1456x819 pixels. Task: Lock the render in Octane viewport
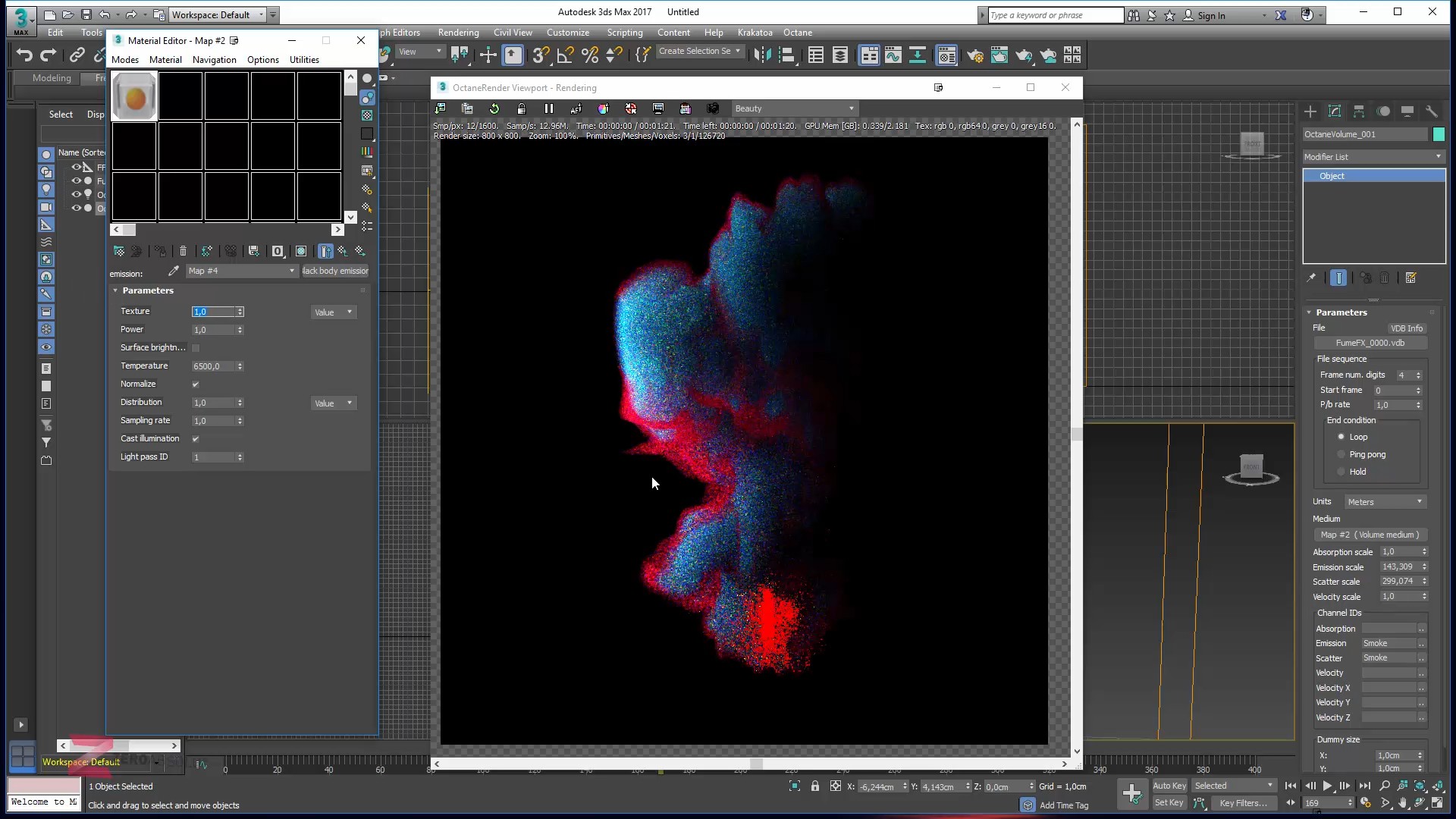(x=522, y=108)
